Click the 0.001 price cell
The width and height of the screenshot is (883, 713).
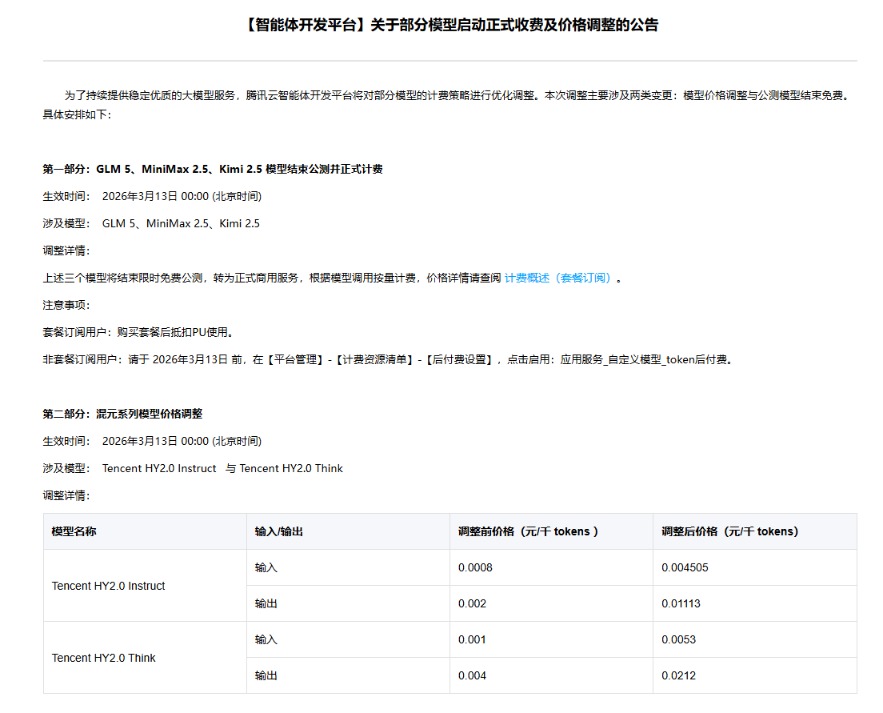point(472,640)
